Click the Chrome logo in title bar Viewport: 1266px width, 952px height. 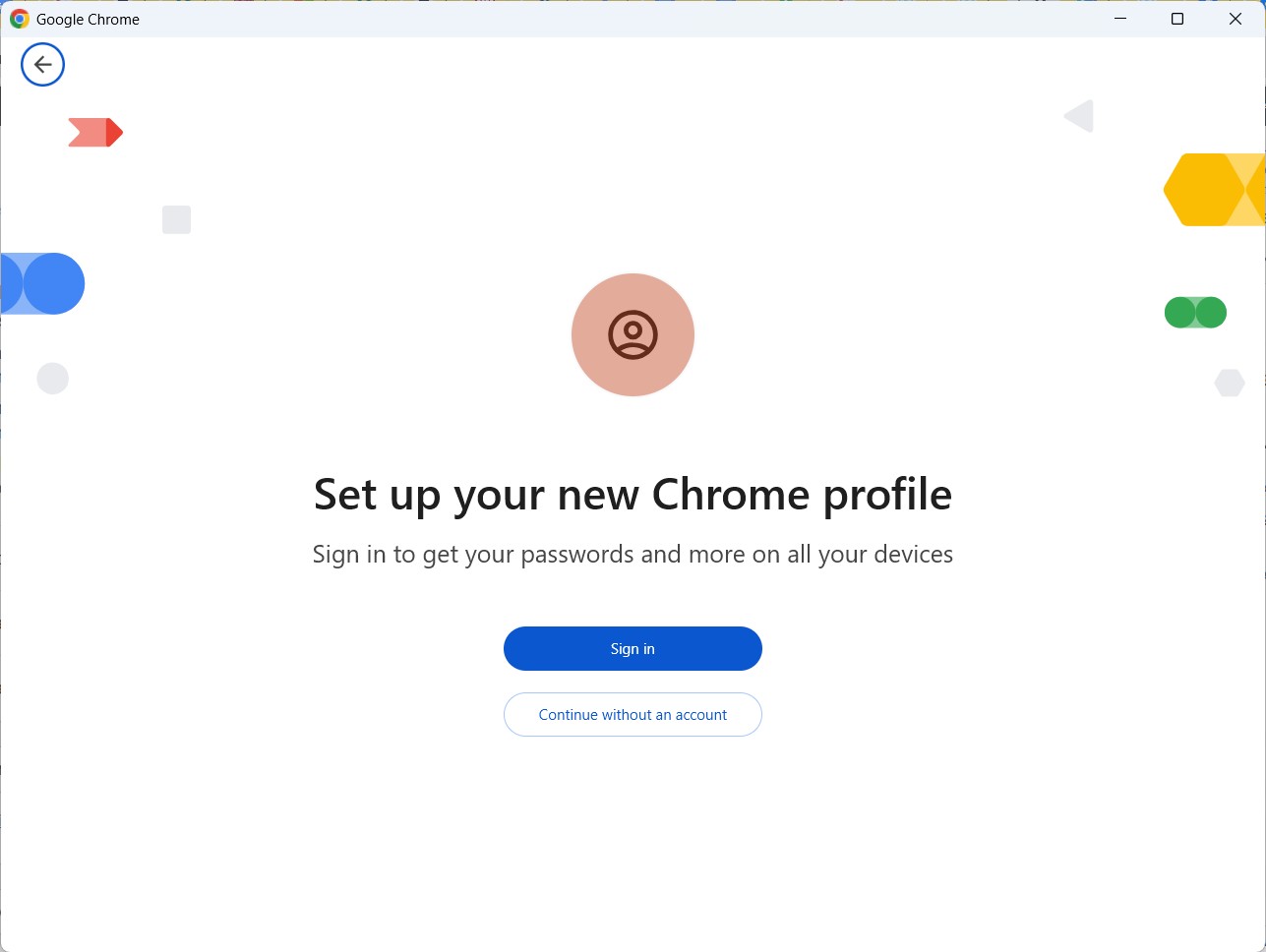tap(20, 19)
